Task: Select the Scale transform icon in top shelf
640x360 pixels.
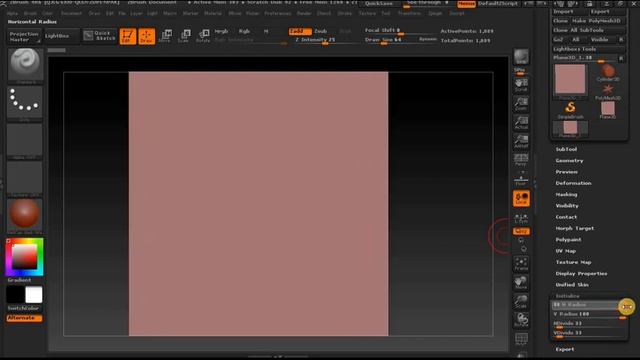Action: pyautogui.click(x=184, y=36)
